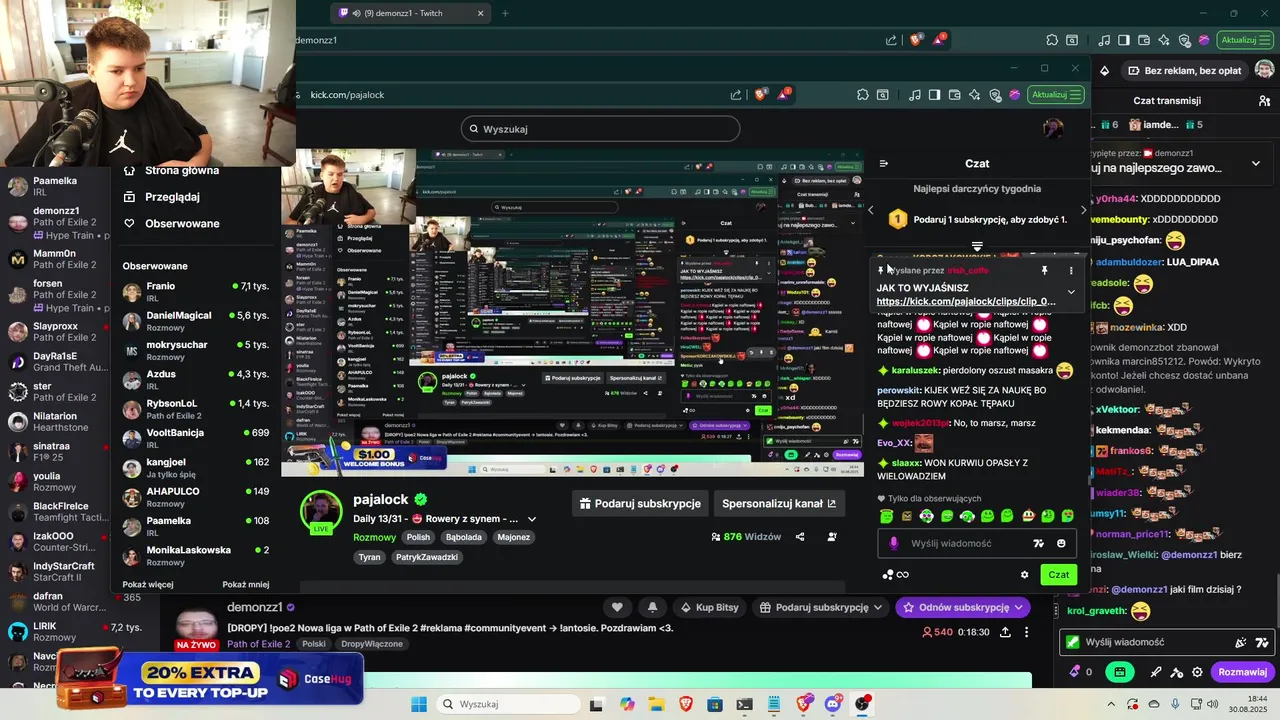This screenshot has height=720, width=1280.
Task: Click Spersonalizuj kanał button
Action: point(779,503)
